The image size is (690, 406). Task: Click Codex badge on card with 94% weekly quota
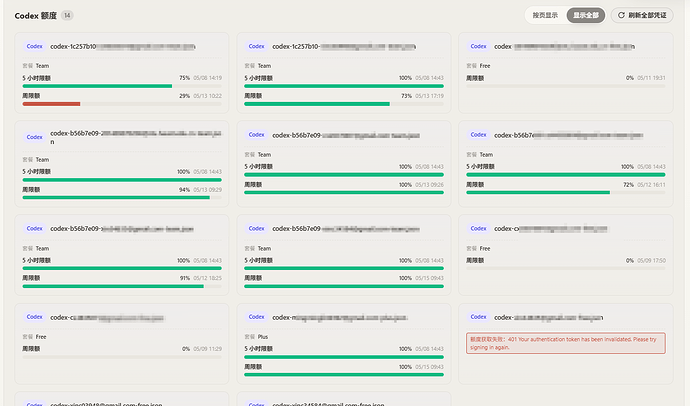coord(34,137)
